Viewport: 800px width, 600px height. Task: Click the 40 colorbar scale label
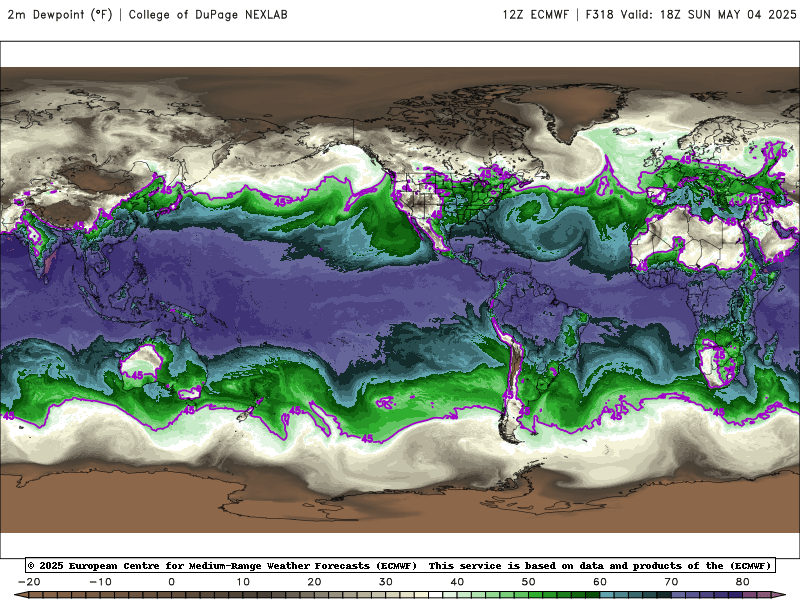click(x=458, y=582)
